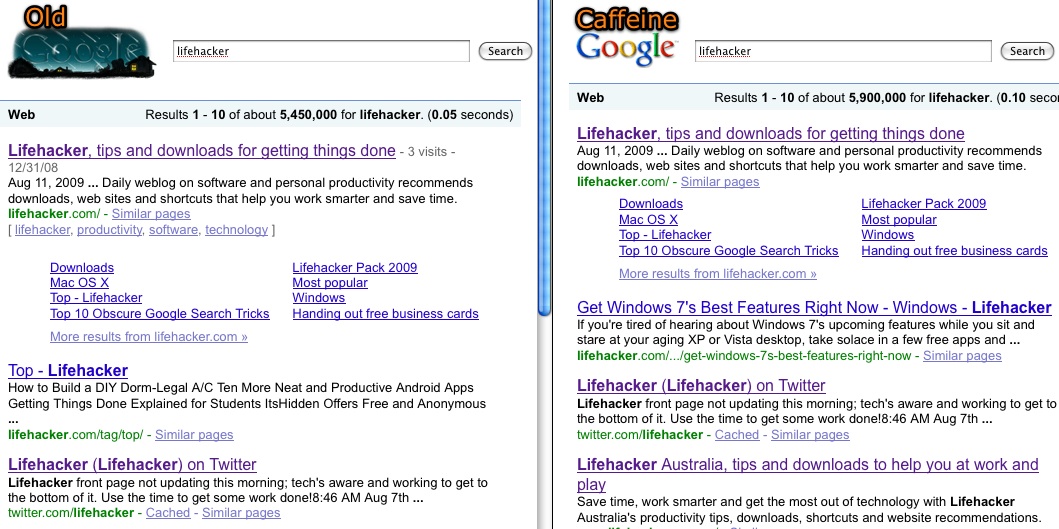Open Lifehacker on Twitter result in Old Google

pos(132,465)
